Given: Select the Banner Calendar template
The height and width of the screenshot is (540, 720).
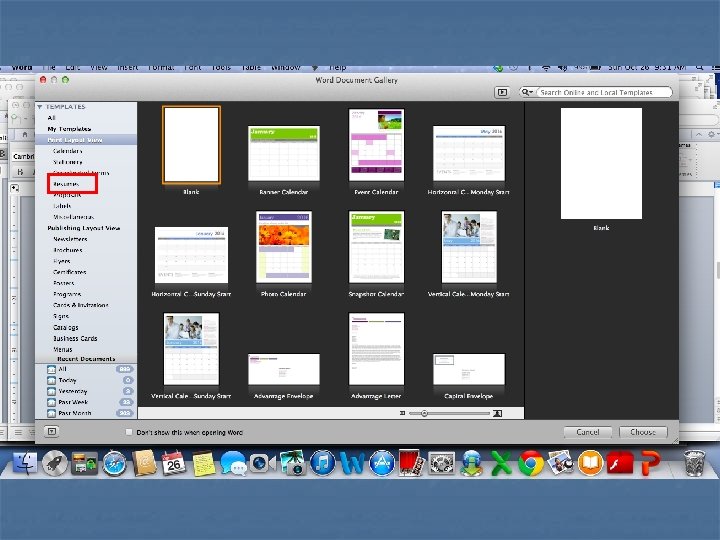Looking at the screenshot, I should point(284,153).
